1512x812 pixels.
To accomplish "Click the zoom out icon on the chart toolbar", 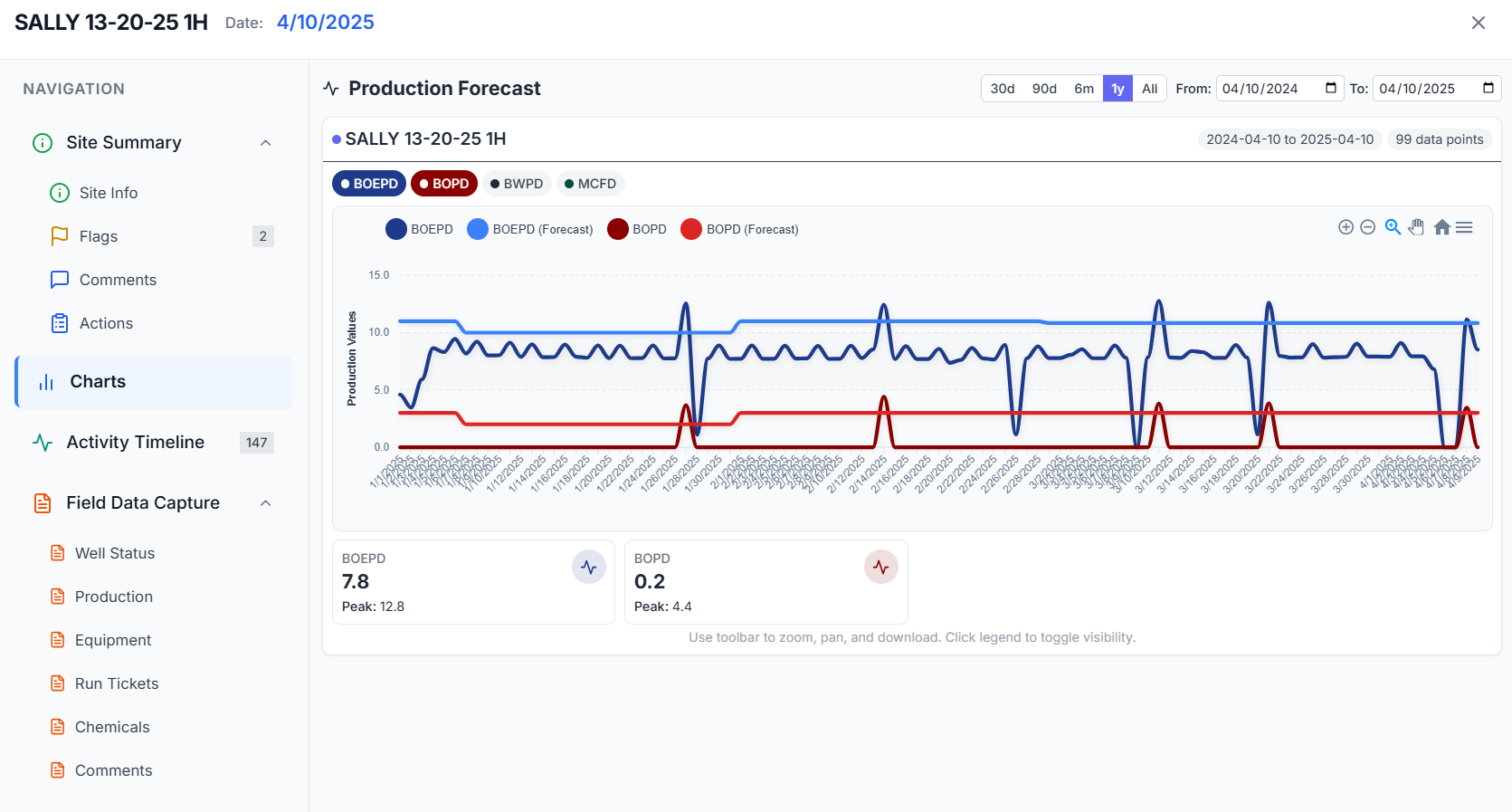I will click(x=1367, y=226).
